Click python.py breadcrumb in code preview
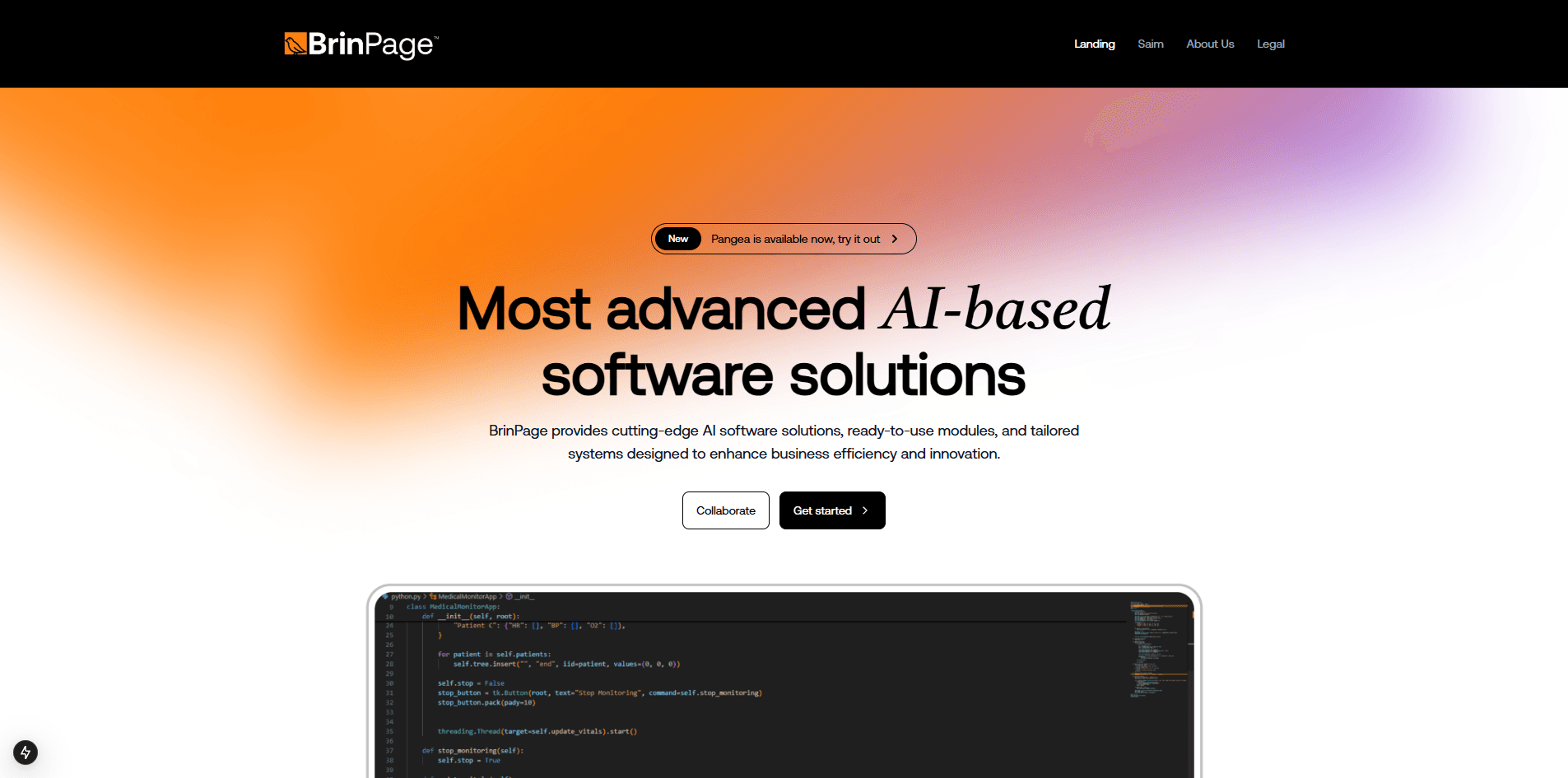 pos(405,597)
